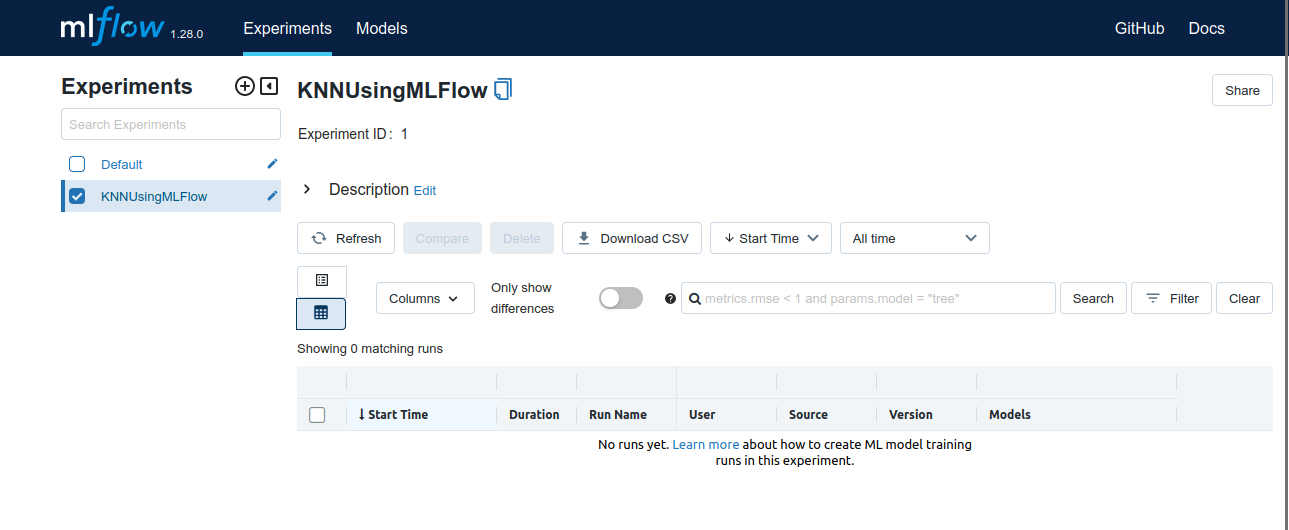This screenshot has height=530, width=1289.
Task: Open the Filter options
Action: (1172, 298)
